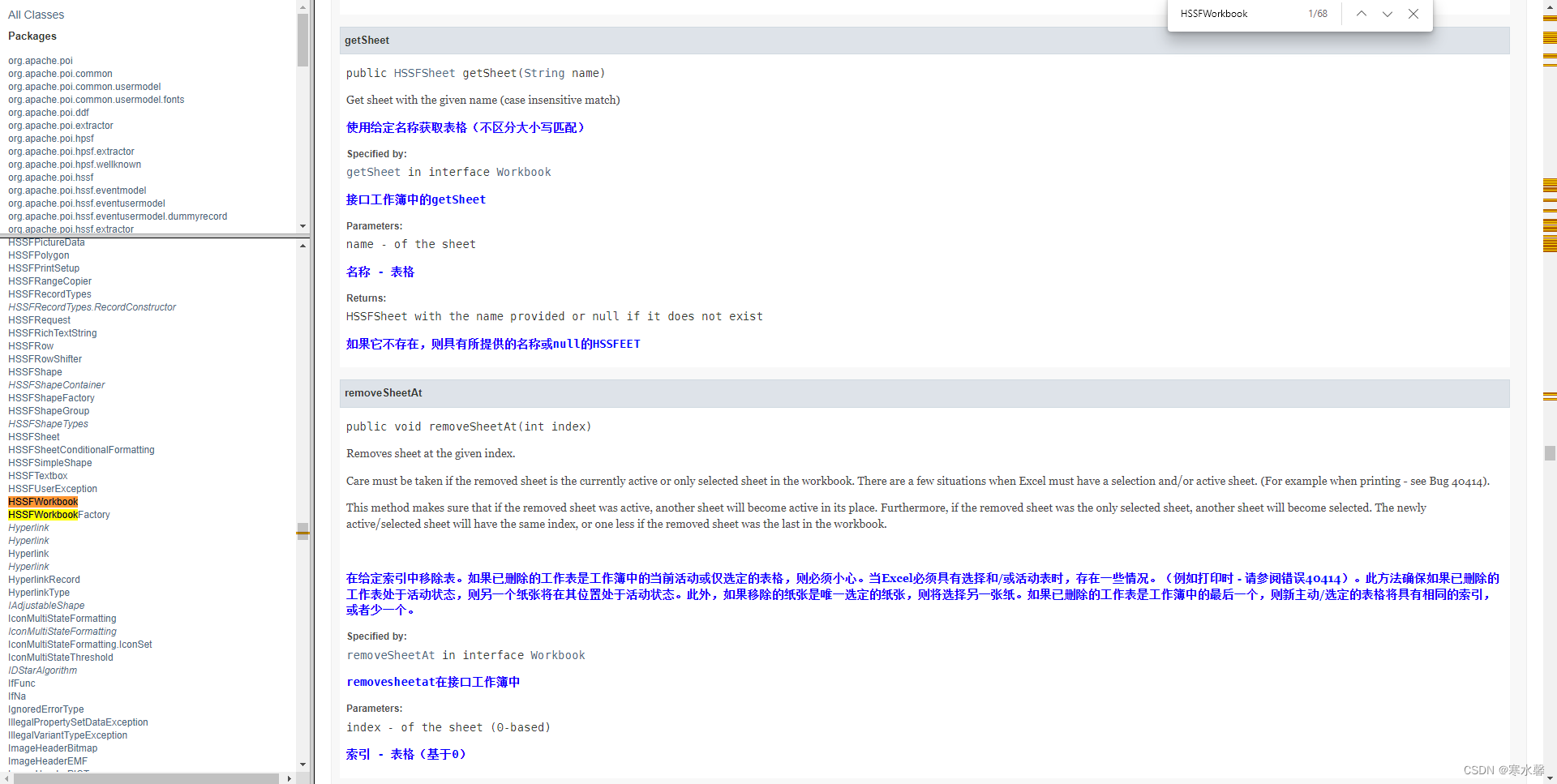Open HSSFRichTextString class
Viewport: 1557px width, 784px height.
pyautogui.click(x=52, y=333)
